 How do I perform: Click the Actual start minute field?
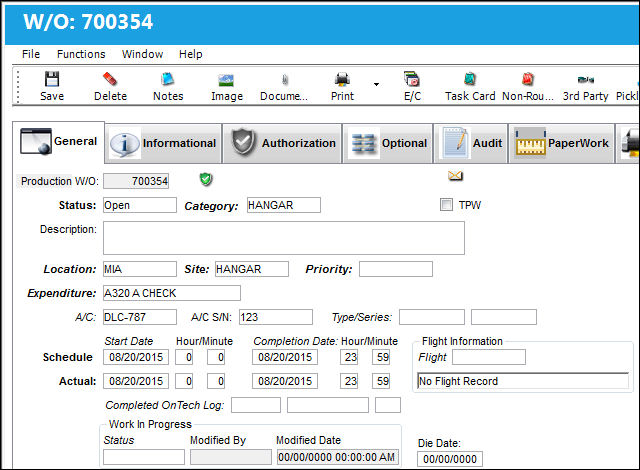pos(216,381)
